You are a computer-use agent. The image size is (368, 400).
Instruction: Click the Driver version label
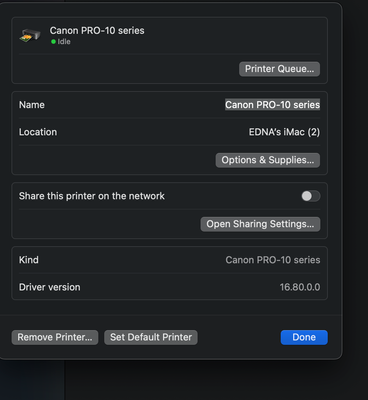[x=50, y=287]
